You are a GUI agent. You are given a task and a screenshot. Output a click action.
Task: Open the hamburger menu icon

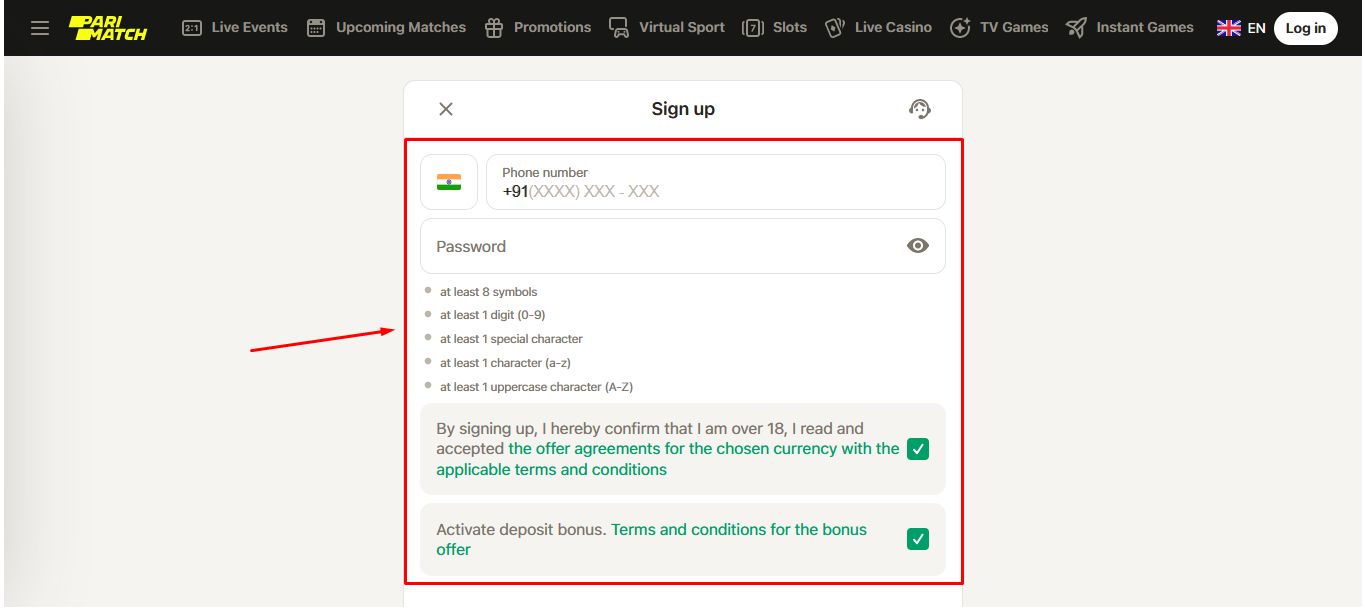coord(40,28)
